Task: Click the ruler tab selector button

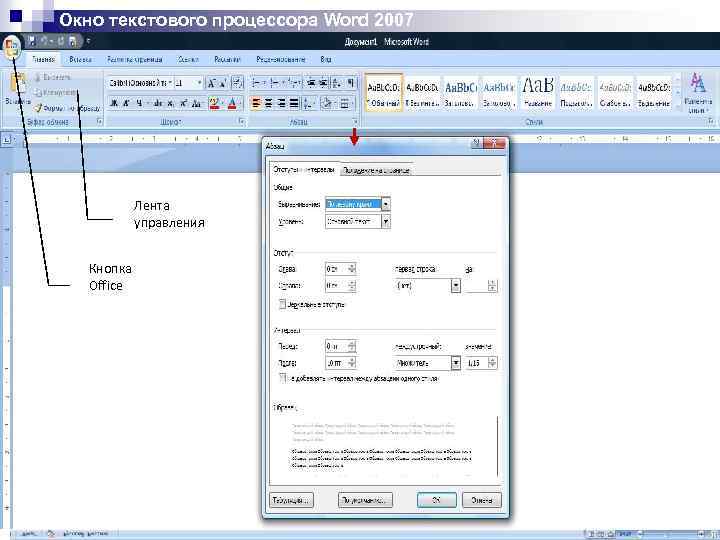Action: click(x=6, y=139)
